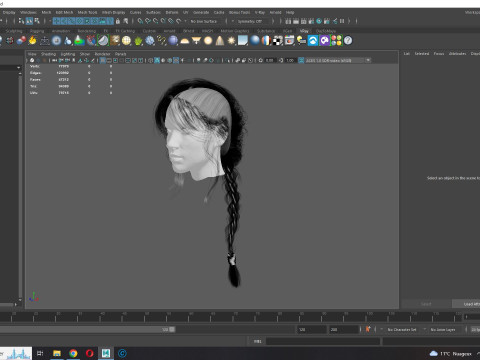The width and height of the screenshot is (480, 360).
Task: Click the question mark shelf icon
Action: [x=348, y=41]
